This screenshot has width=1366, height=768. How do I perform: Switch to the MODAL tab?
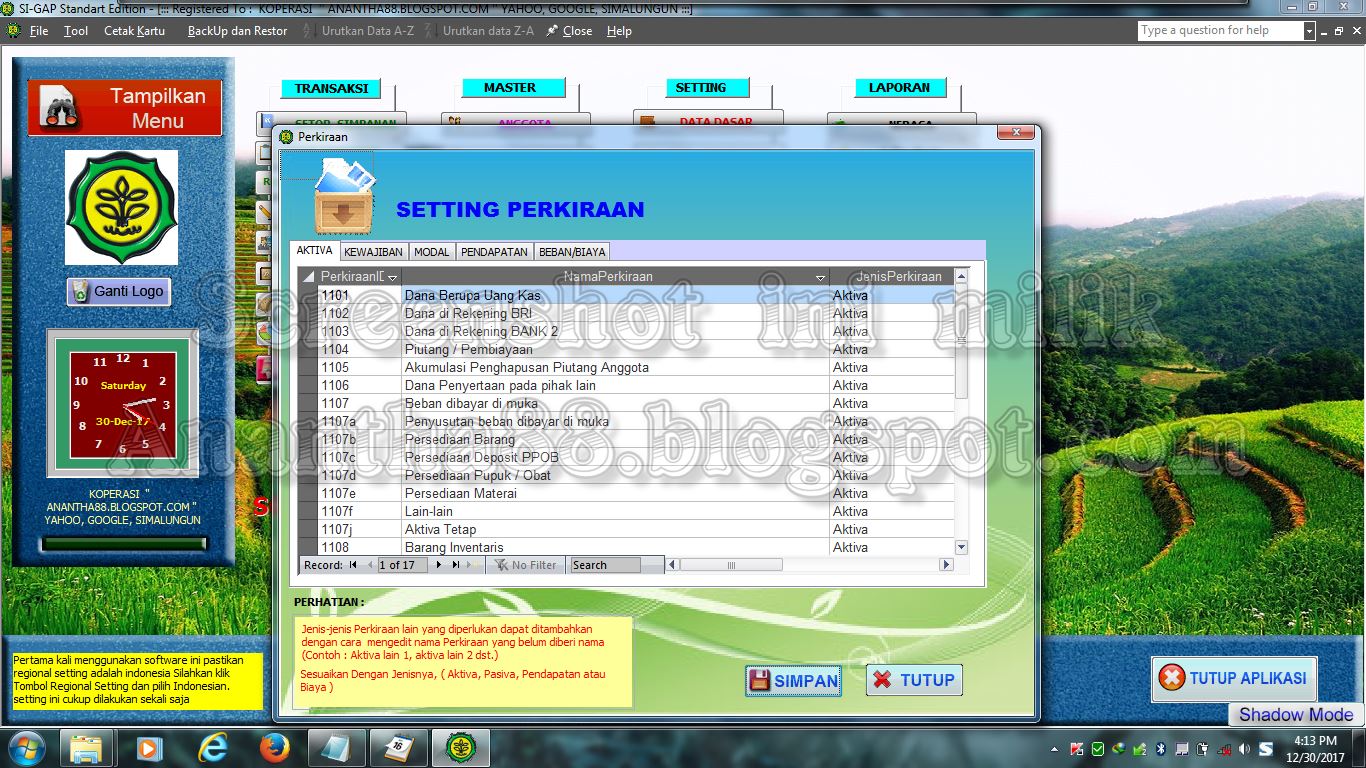[432, 252]
